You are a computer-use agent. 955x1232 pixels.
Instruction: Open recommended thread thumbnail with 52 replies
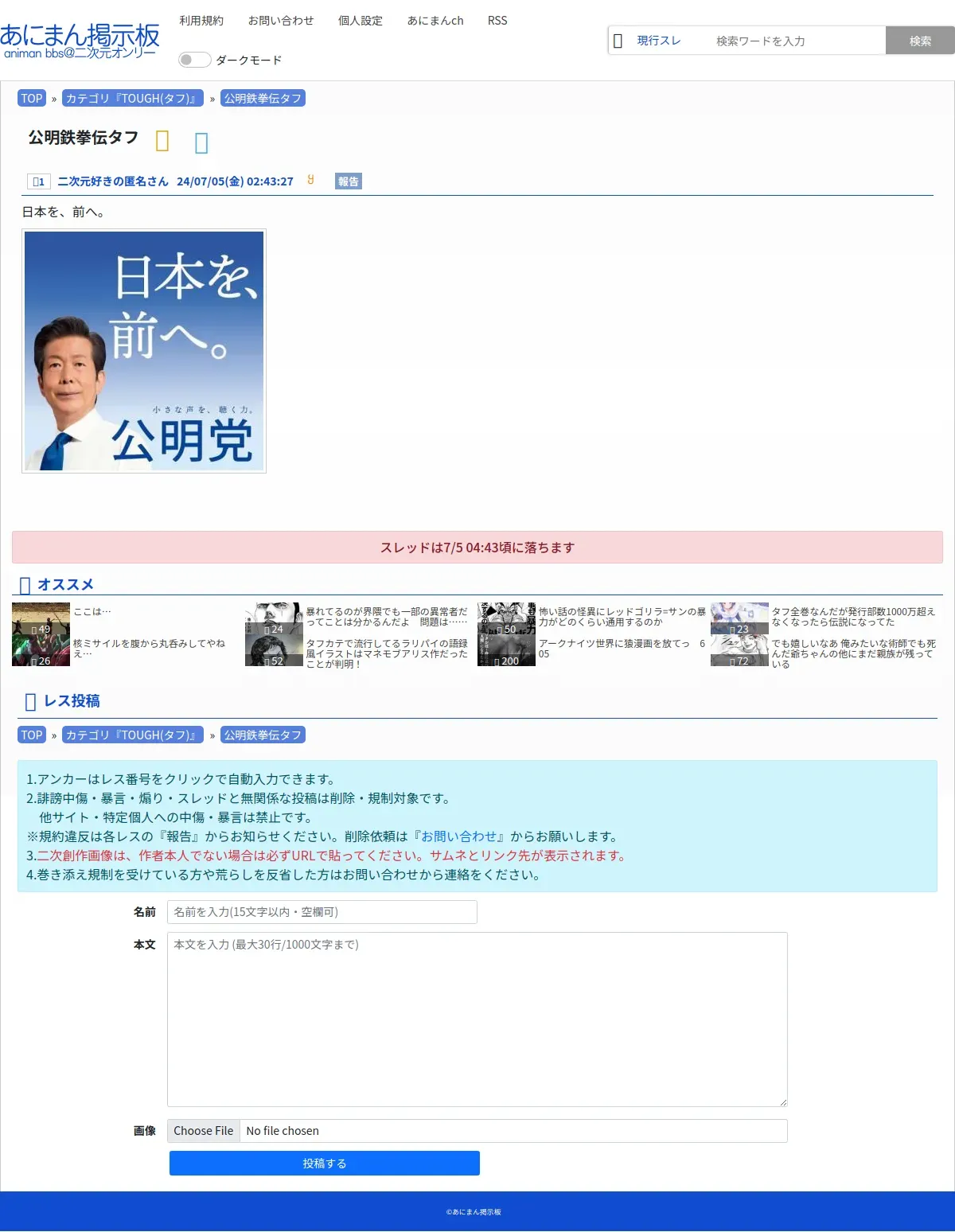274,650
